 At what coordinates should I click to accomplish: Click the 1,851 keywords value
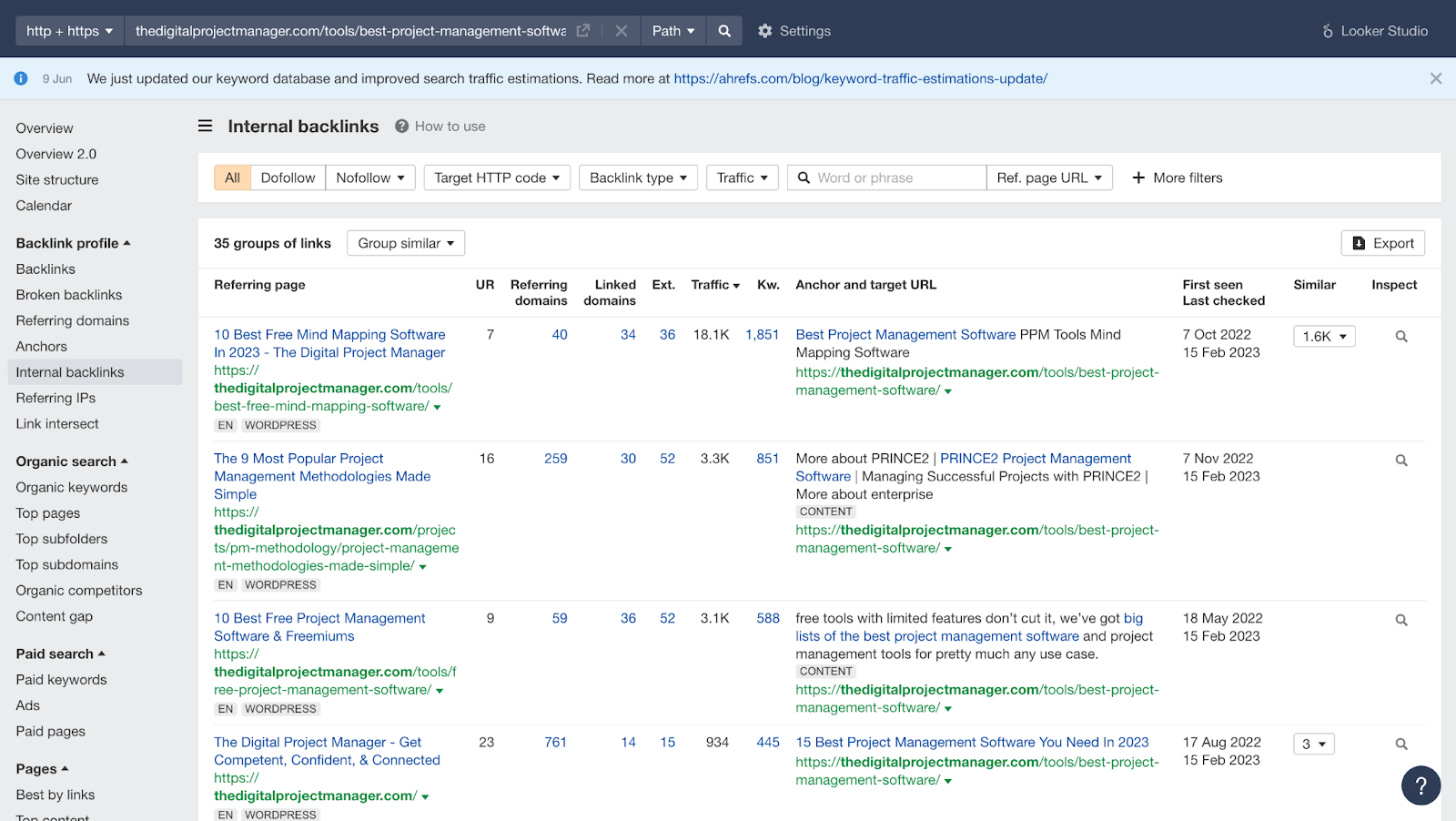pyautogui.click(x=763, y=335)
